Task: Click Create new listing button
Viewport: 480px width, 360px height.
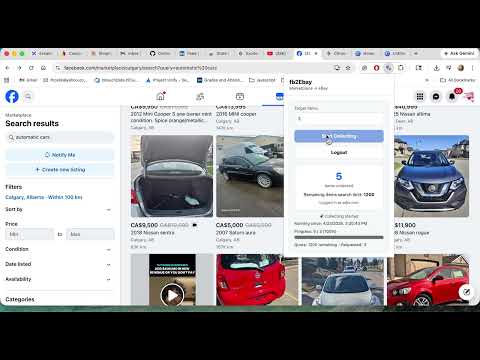Action: (x=60, y=170)
